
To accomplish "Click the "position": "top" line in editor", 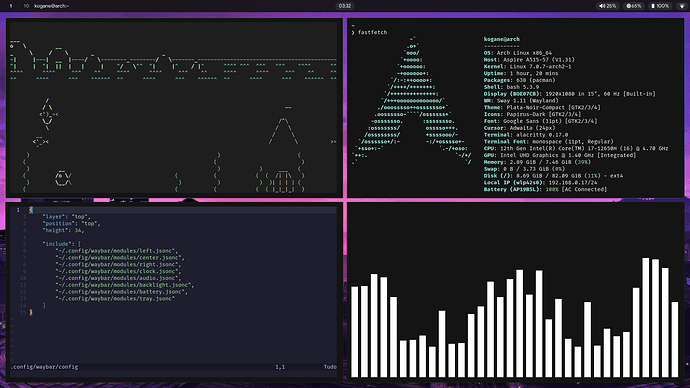I will click(x=71, y=223).
